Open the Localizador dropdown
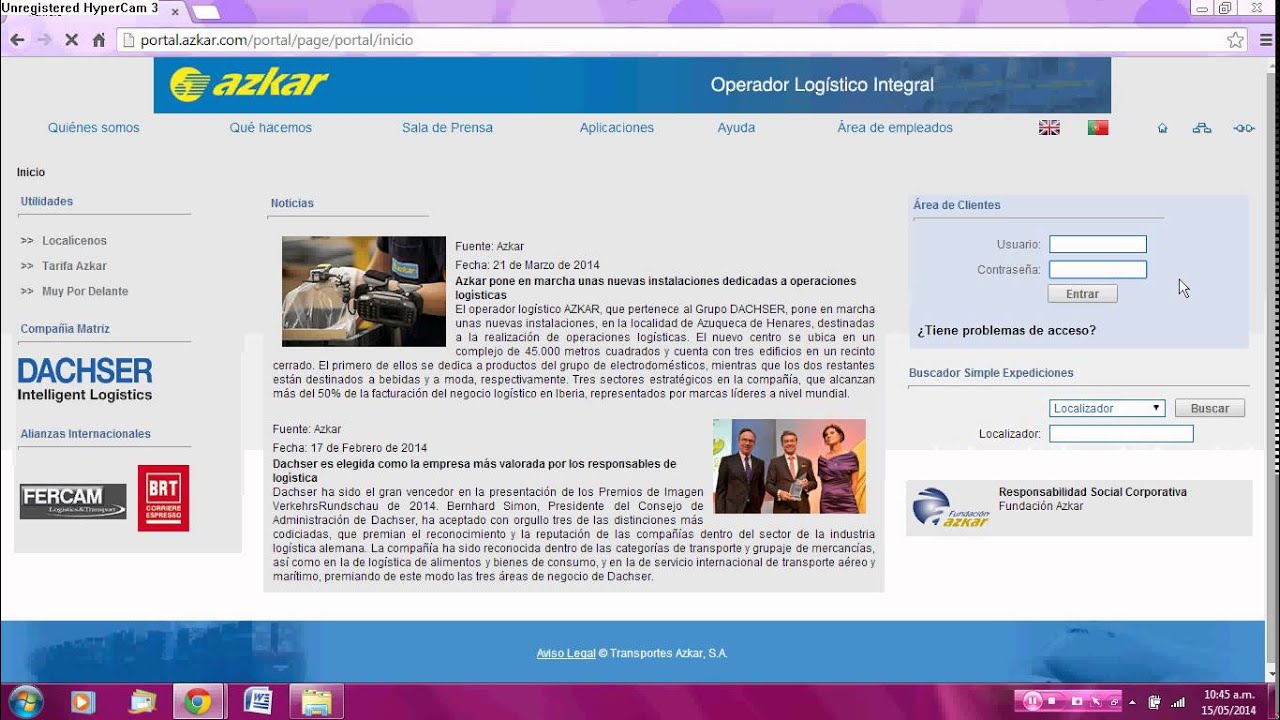Screen dimensions: 1280x720 pyautogui.click(x=1107, y=408)
